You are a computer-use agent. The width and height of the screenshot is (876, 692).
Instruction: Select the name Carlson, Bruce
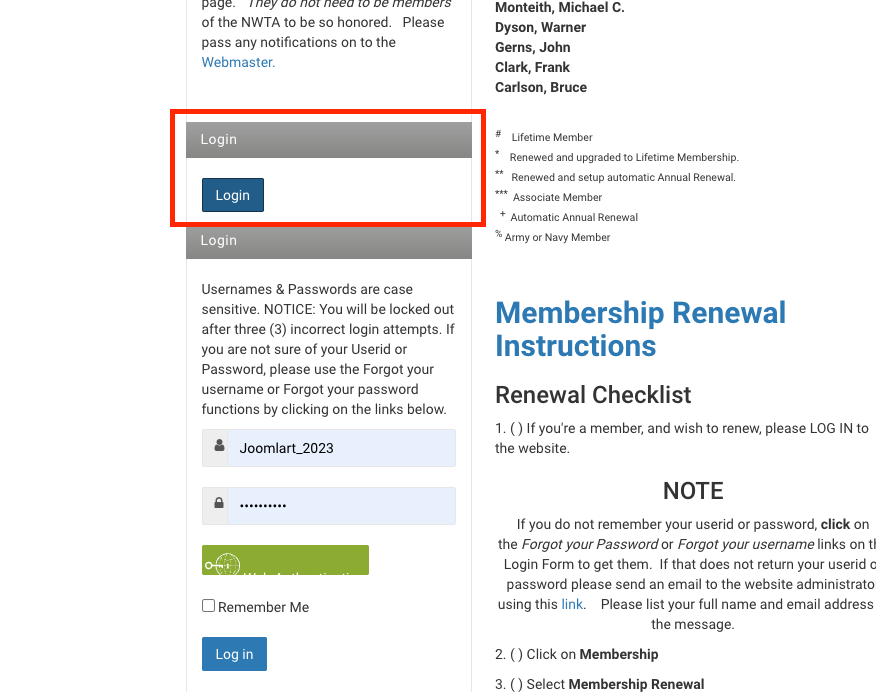[541, 87]
